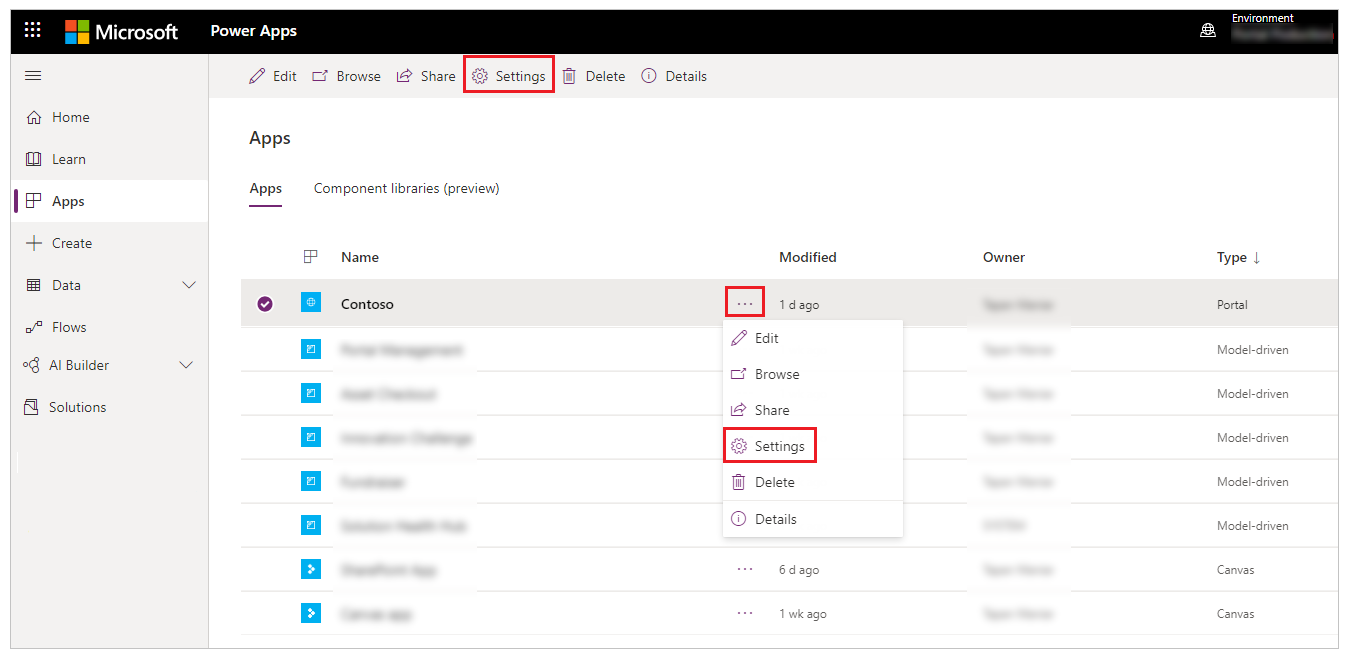Choose Settings in the context menu

coord(813,446)
